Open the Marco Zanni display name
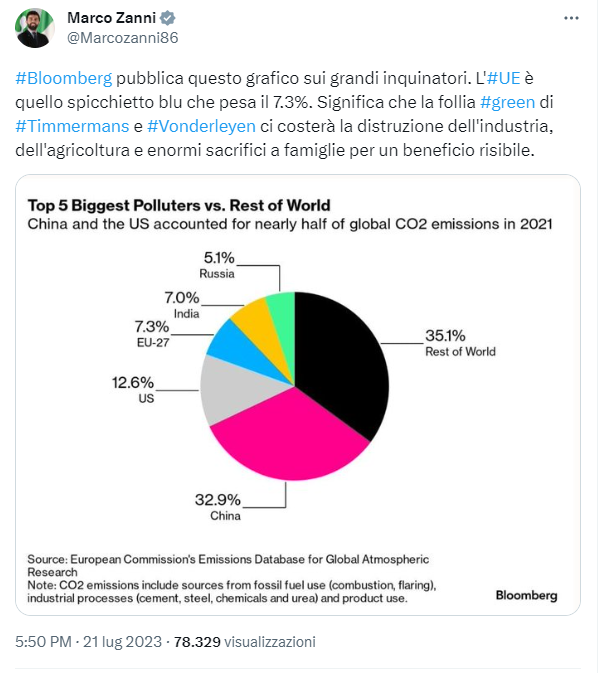 [111, 18]
